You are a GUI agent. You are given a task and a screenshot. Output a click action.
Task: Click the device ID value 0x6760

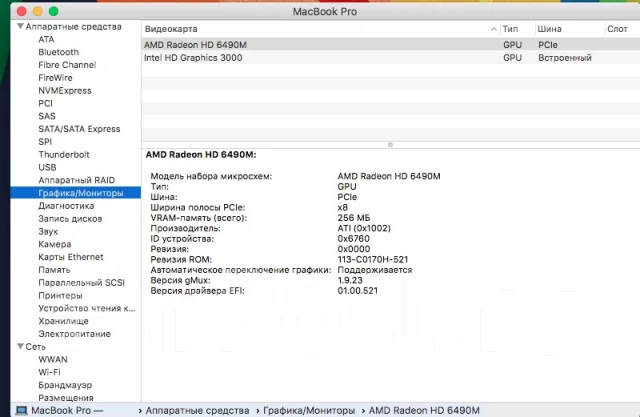click(353, 239)
